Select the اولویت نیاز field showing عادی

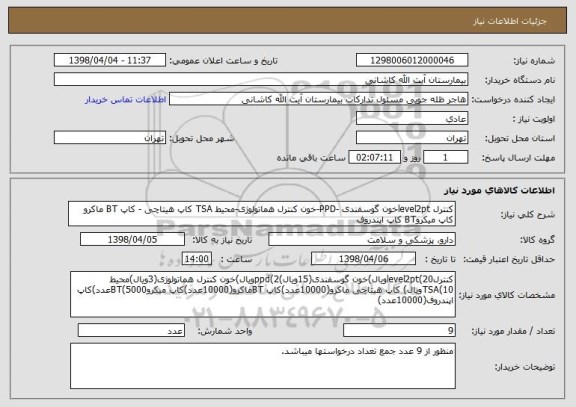(x=412, y=119)
